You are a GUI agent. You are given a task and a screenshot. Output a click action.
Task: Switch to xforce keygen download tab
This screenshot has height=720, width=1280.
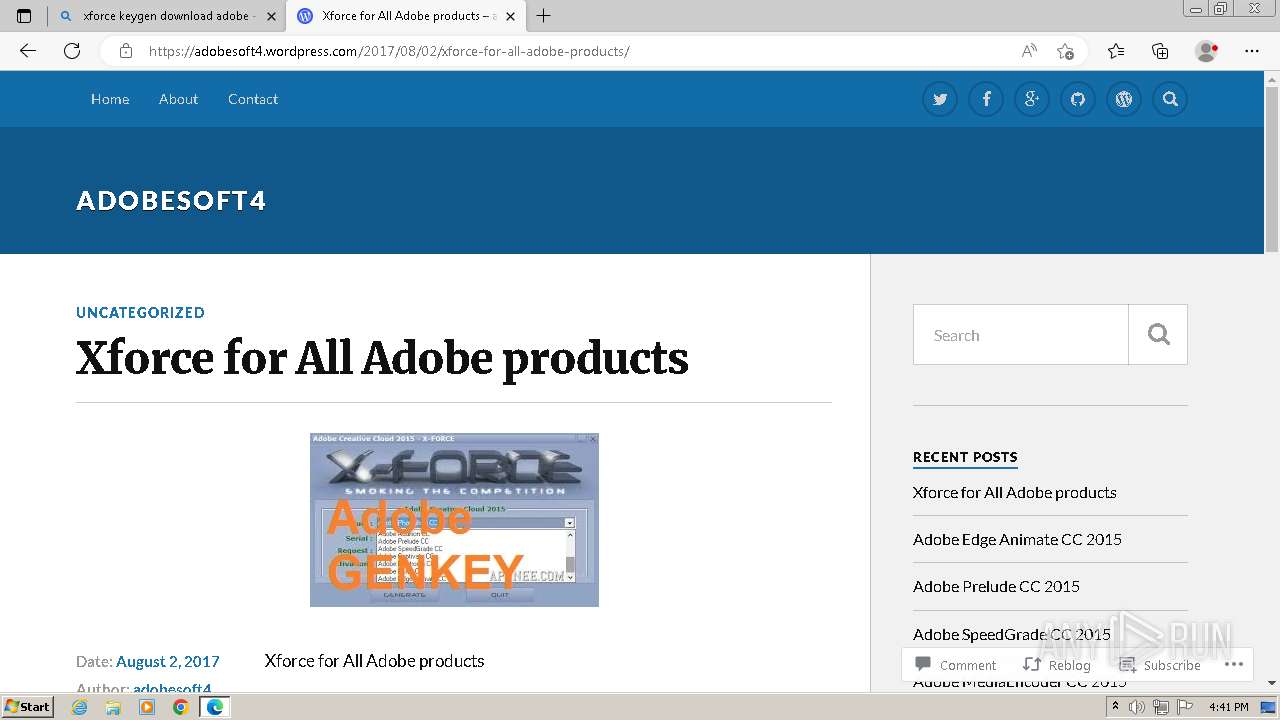pyautogui.click(x=166, y=16)
